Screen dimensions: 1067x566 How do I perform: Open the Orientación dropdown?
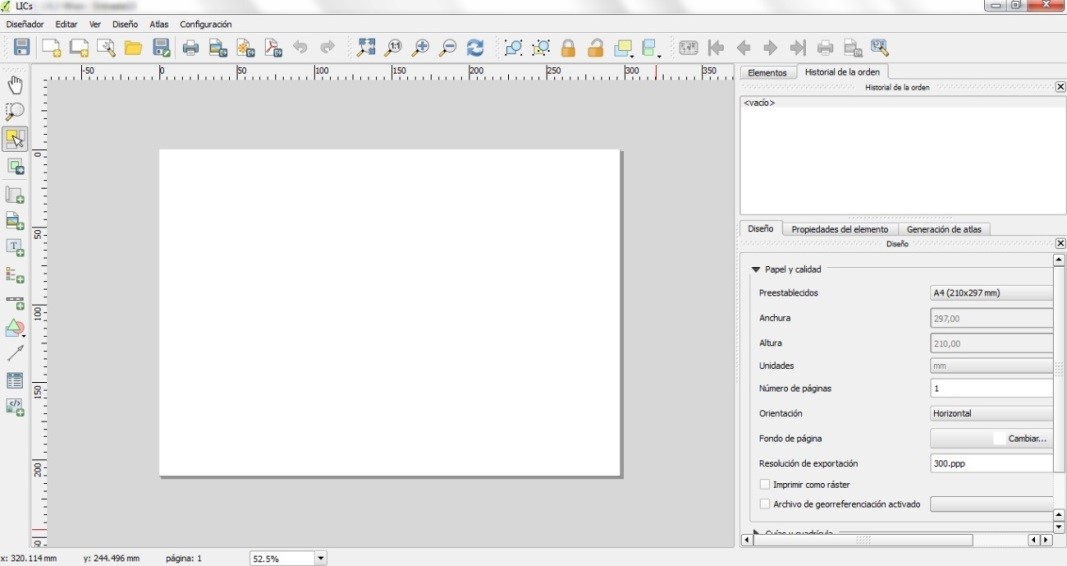pos(991,413)
